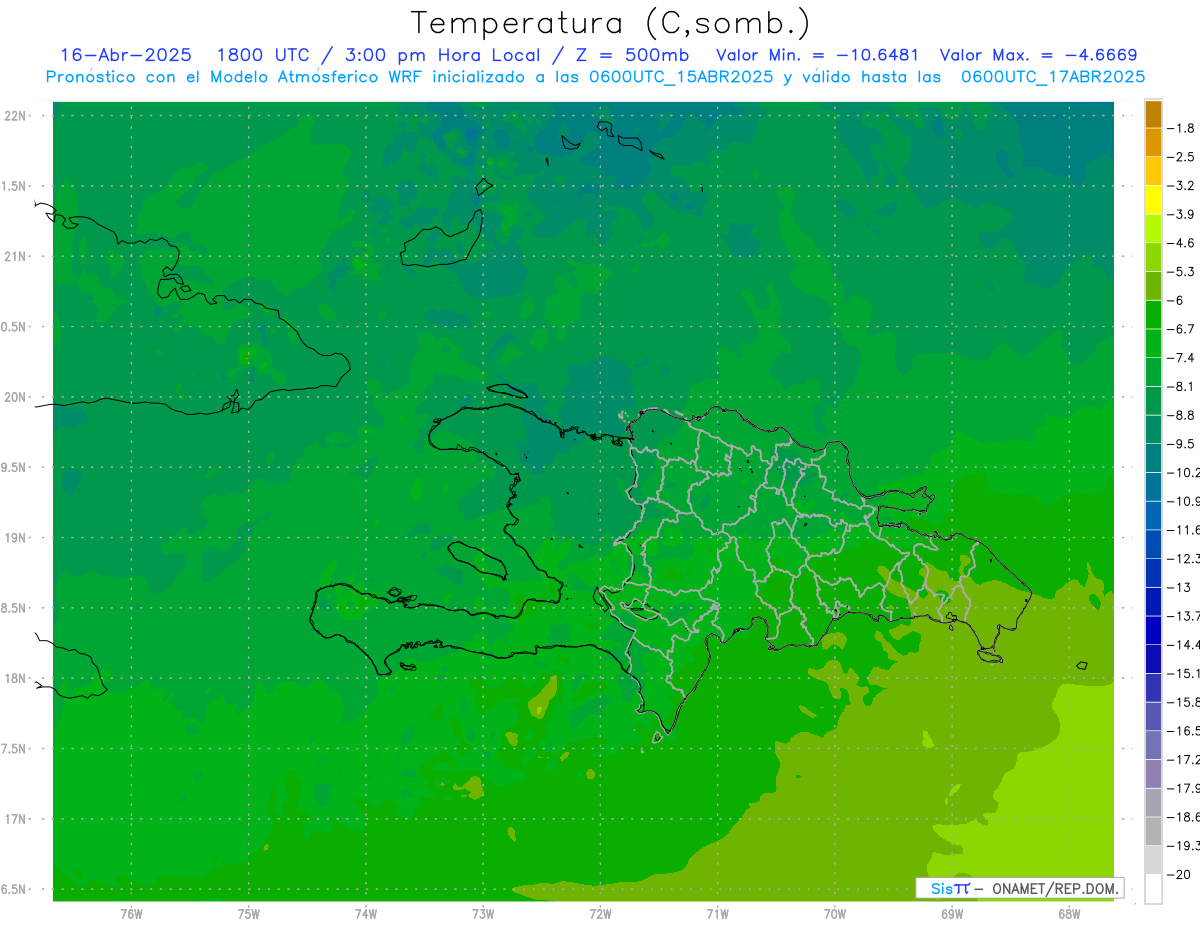Screen dimensions: 1200x927
Task: Click the '71W' longitude label
Action: click(717, 913)
